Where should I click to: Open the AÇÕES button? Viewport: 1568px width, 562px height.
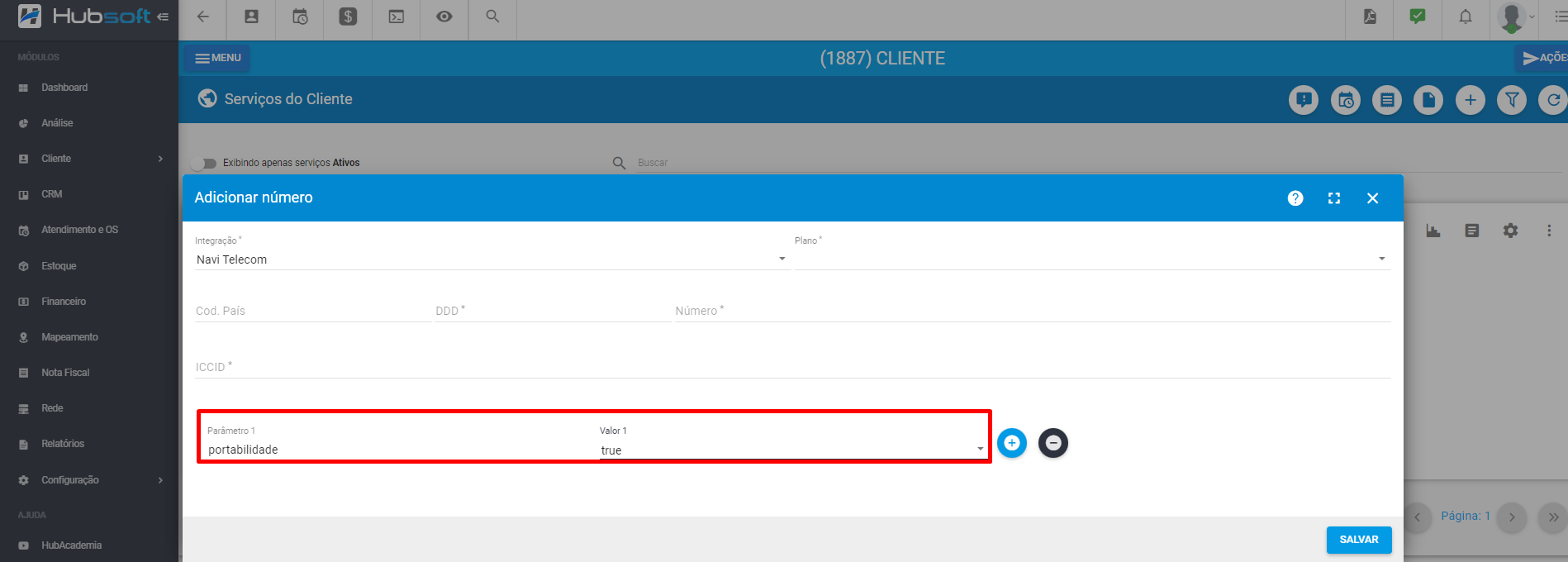(x=1542, y=58)
